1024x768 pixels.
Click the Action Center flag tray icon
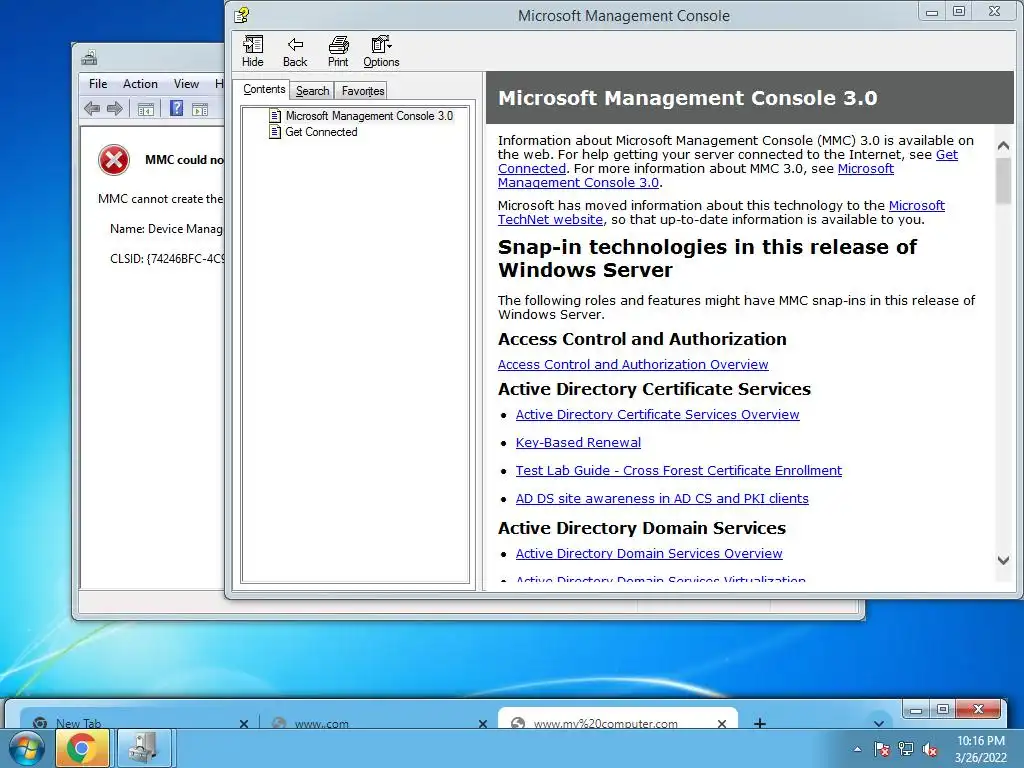click(x=882, y=749)
